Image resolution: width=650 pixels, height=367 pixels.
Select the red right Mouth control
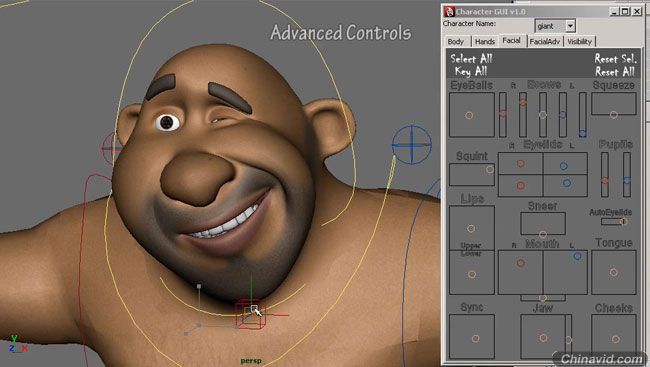tap(521, 263)
